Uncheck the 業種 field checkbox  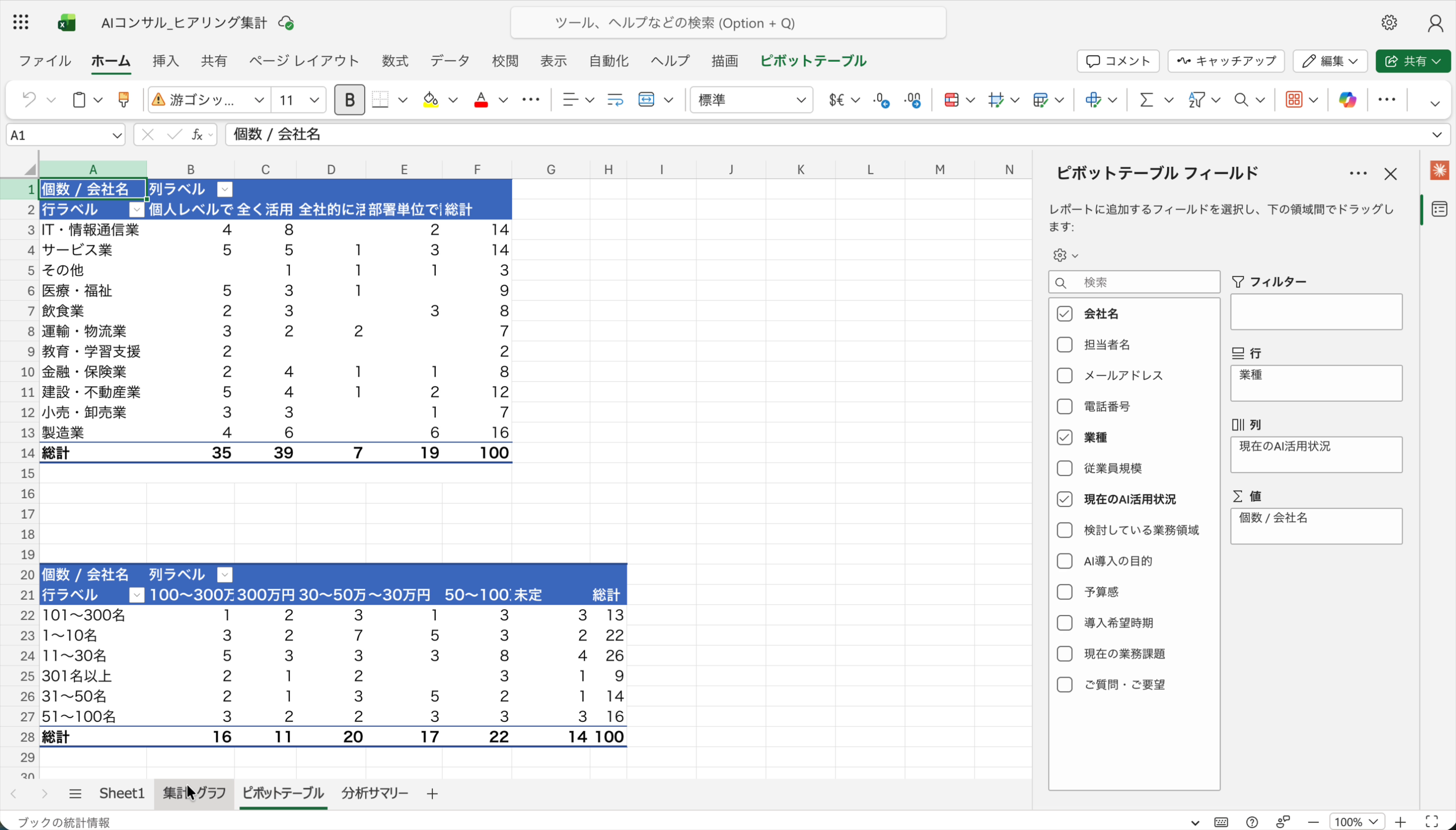[1064, 437]
